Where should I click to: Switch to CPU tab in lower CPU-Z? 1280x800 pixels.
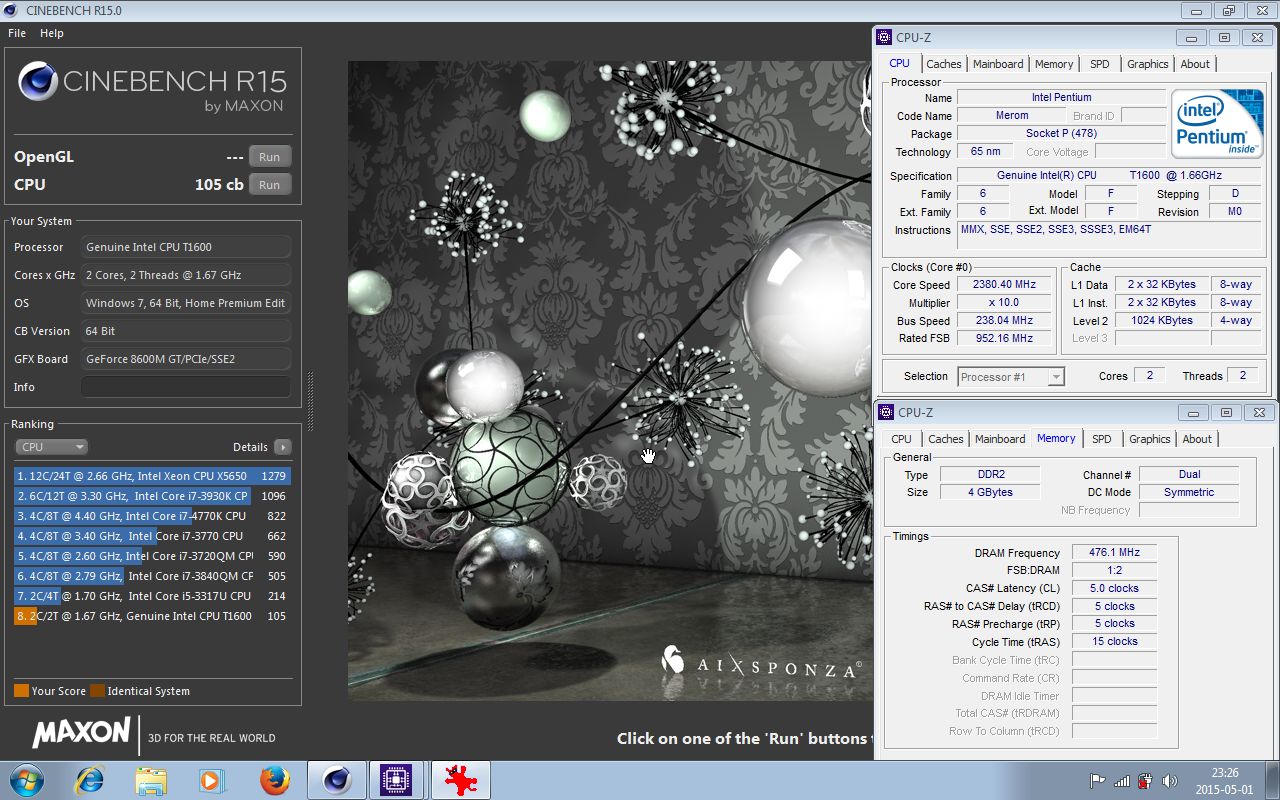(x=901, y=439)
